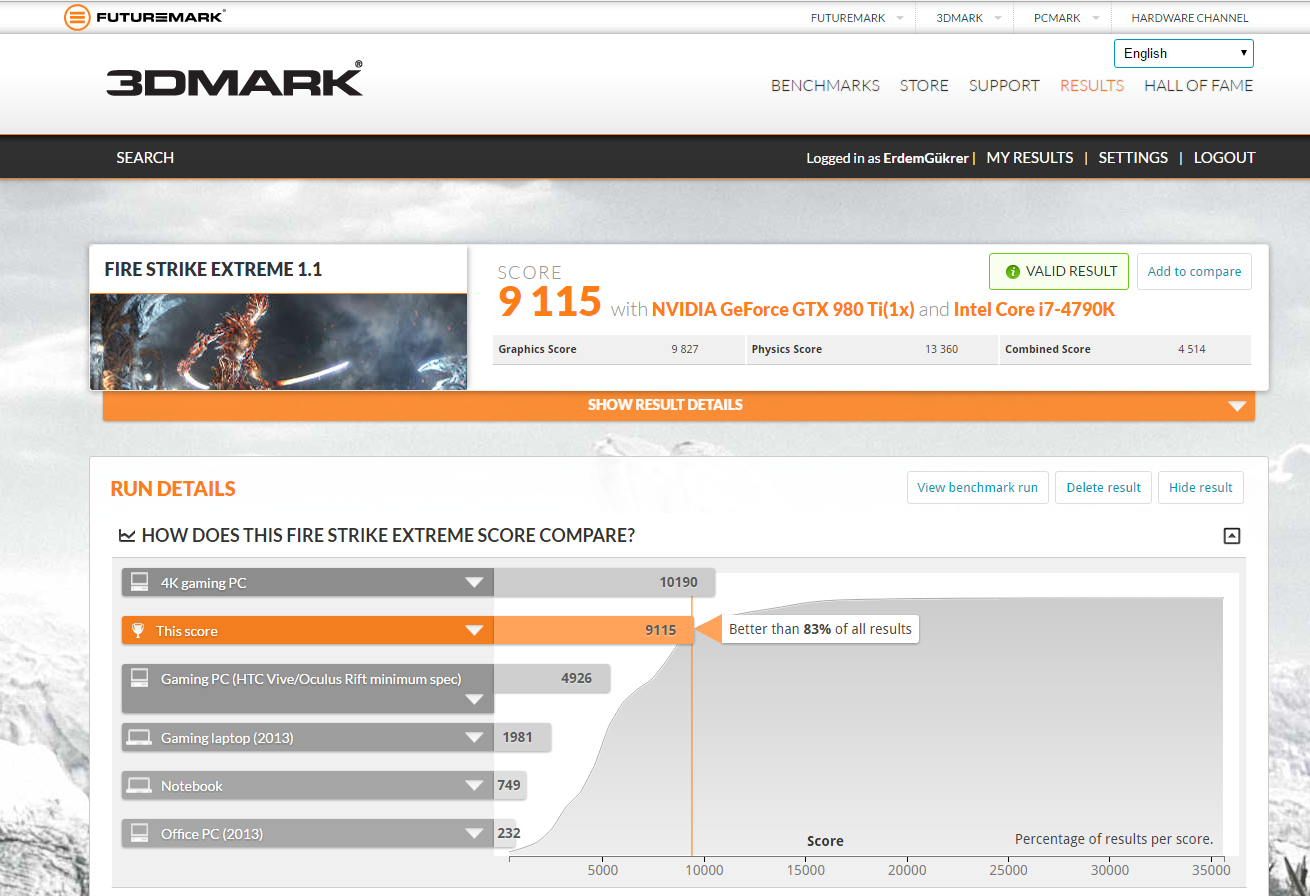Click Add to compare button
This screenshot has width=1310, height=896.
pos(1194,271)
